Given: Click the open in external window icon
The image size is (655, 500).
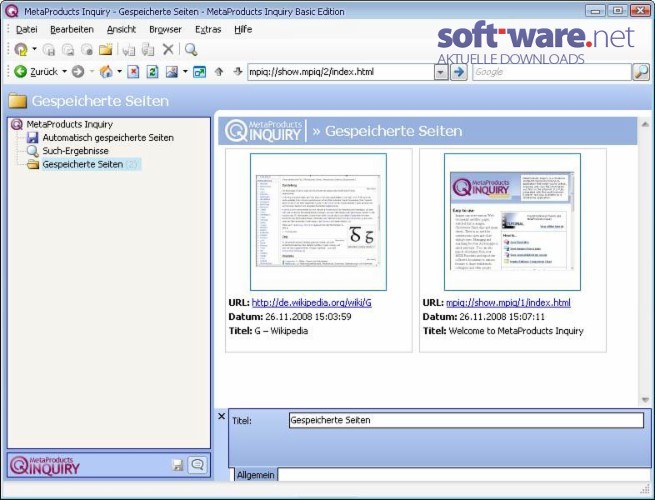Looking at the screenshot, I should click(x=199, y=72).
